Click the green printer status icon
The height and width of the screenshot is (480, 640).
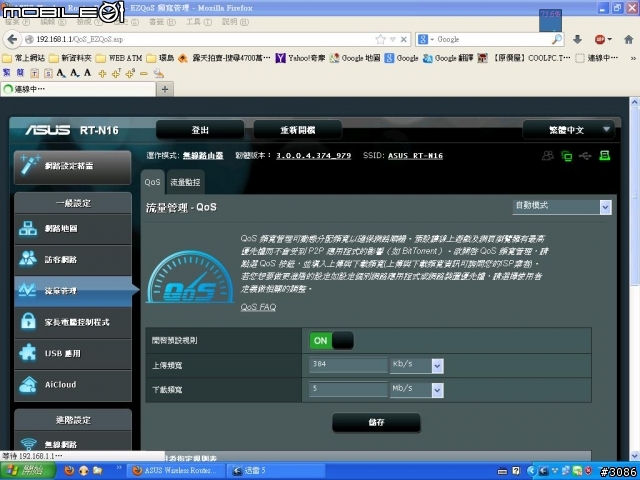(604, 155)
